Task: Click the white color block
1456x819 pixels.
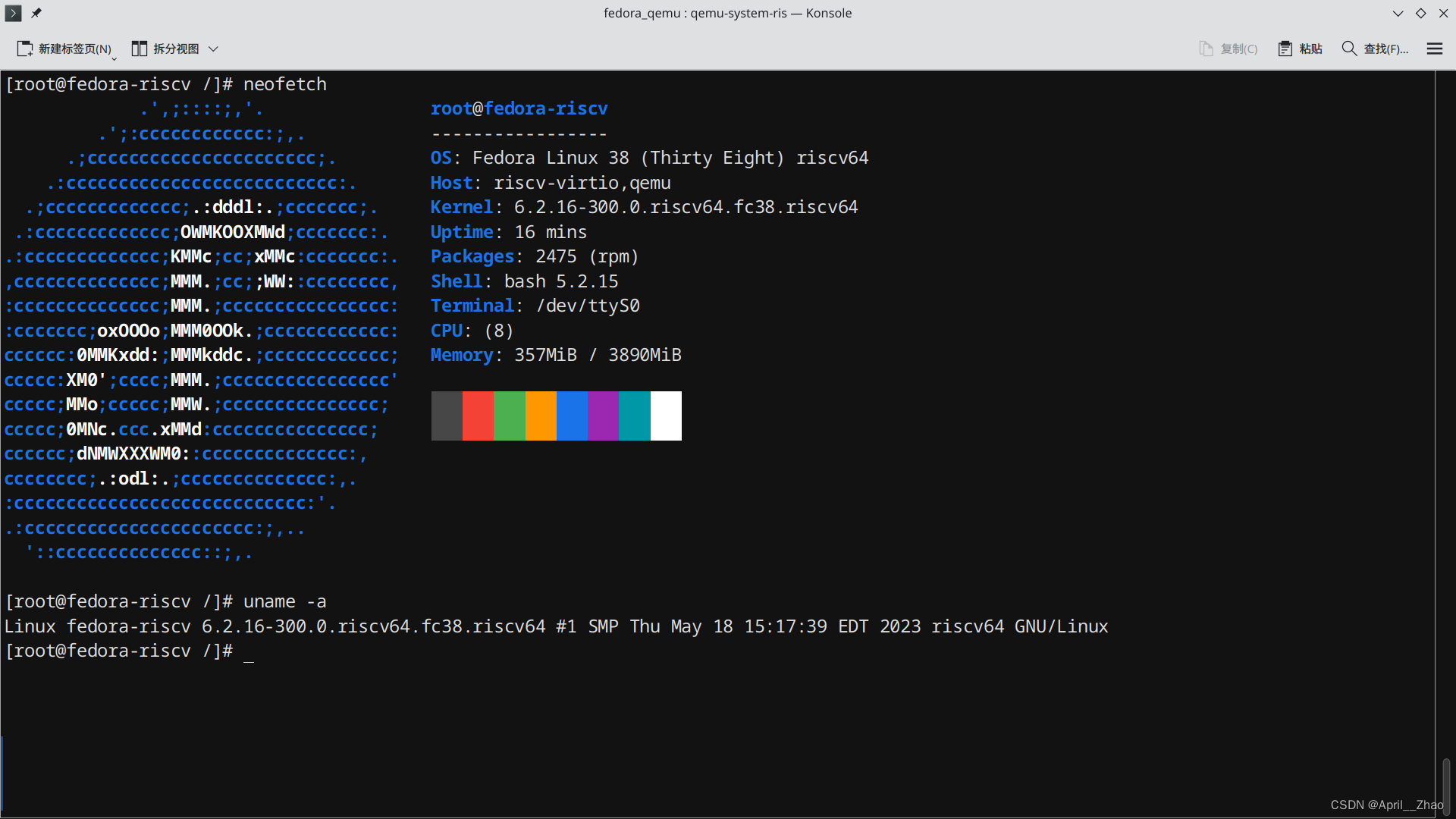Action: pyautogui.click(x=666, y=416)
